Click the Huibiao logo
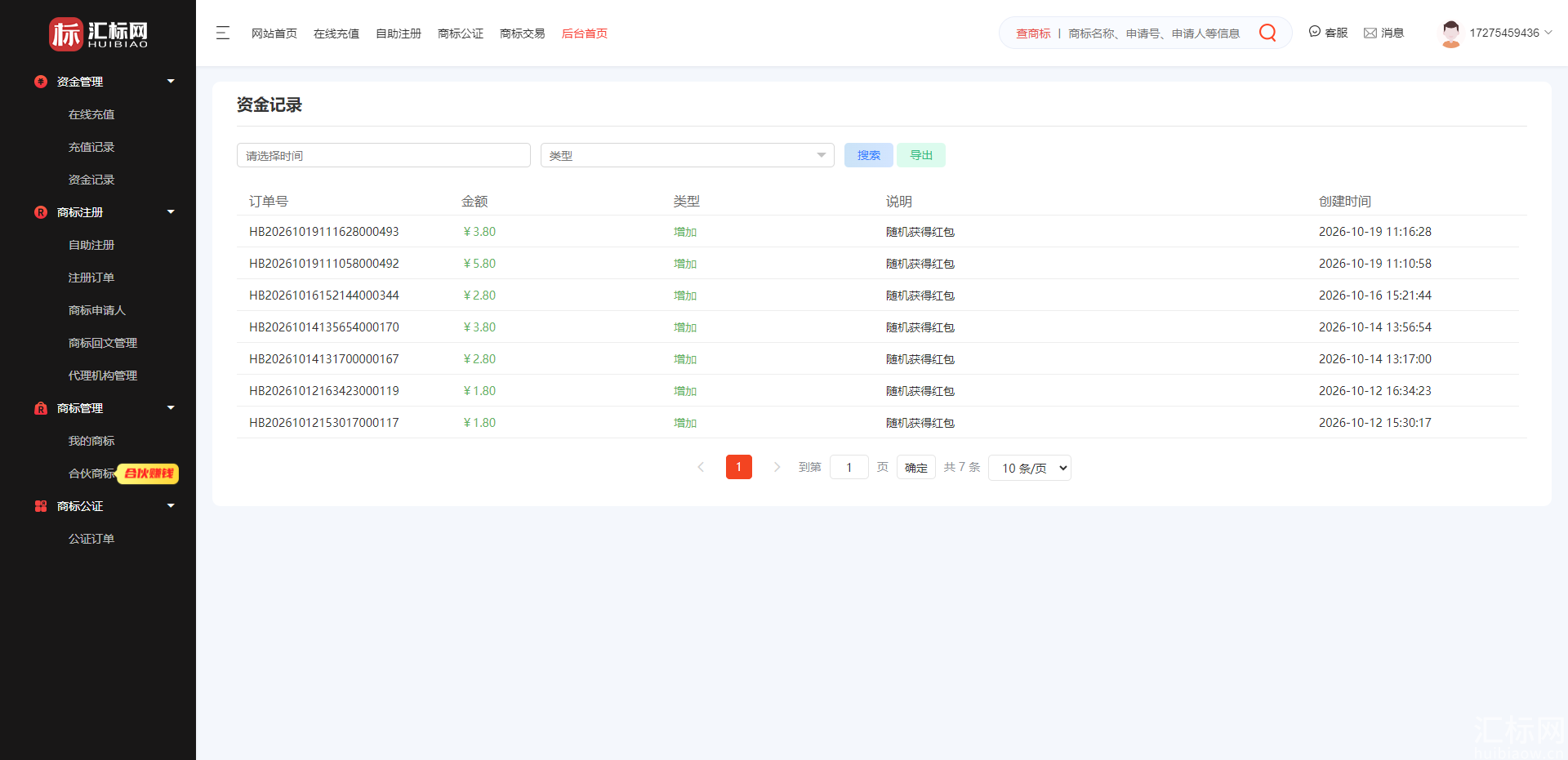The height and width of the screenshot is (760, 1568). (x=98, y=33)
